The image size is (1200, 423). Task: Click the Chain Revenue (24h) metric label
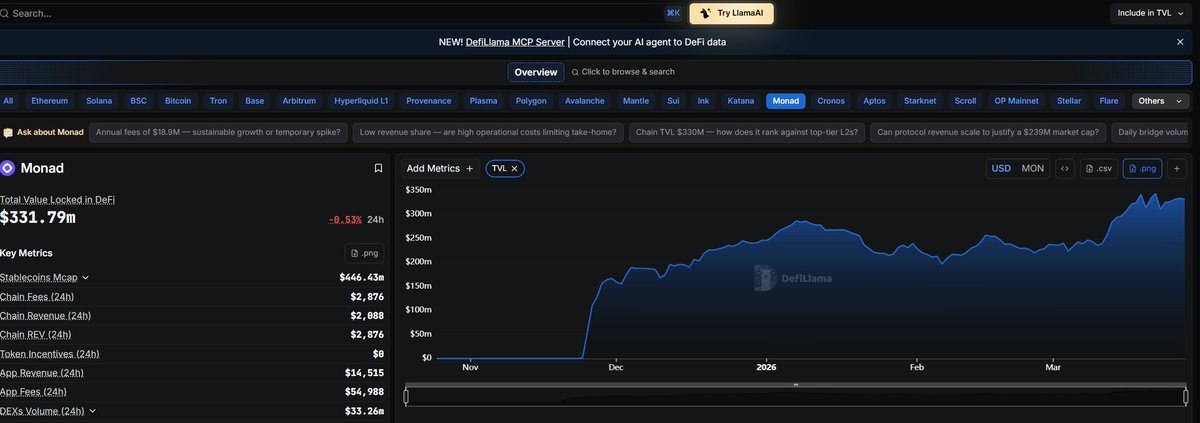click(43, 316)
